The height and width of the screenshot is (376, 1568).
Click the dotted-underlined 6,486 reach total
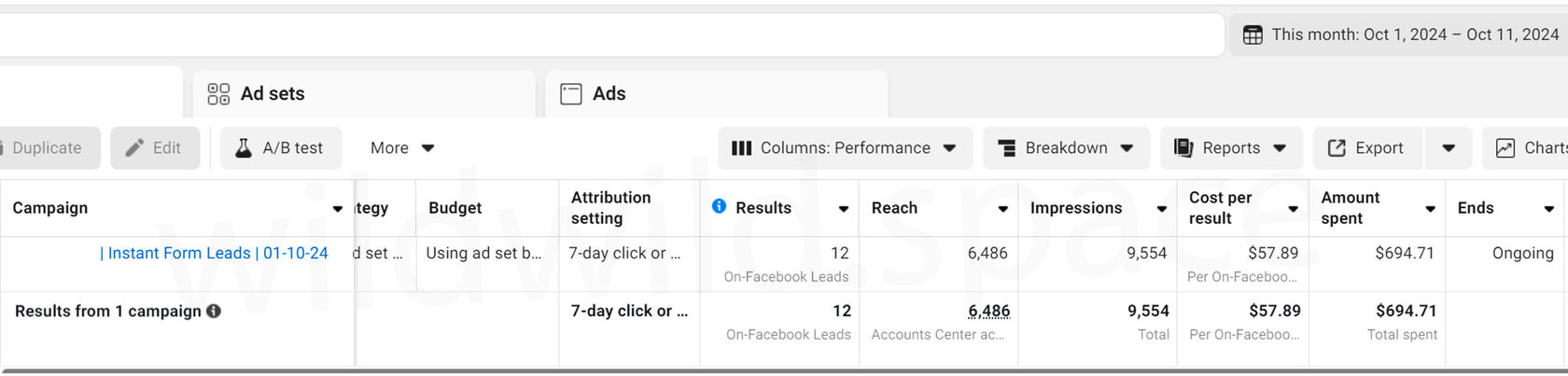coord(988,311)
